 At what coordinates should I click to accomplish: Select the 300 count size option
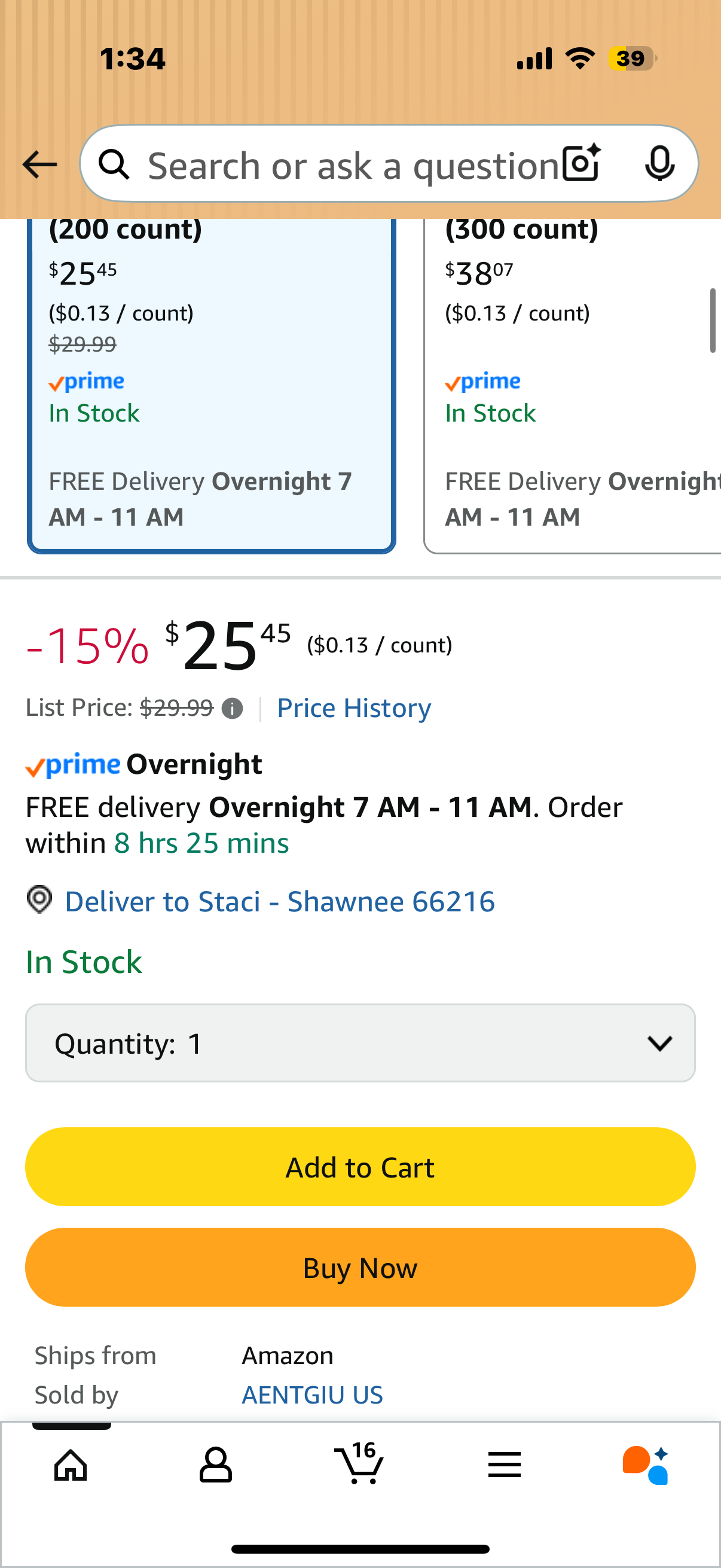(572, 383)
